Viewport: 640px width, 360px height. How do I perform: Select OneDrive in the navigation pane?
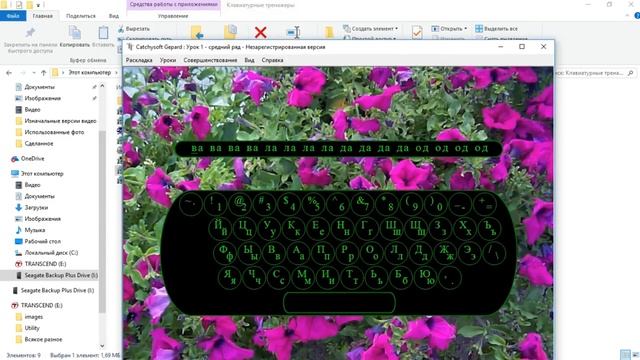click(x=32, y=158)
